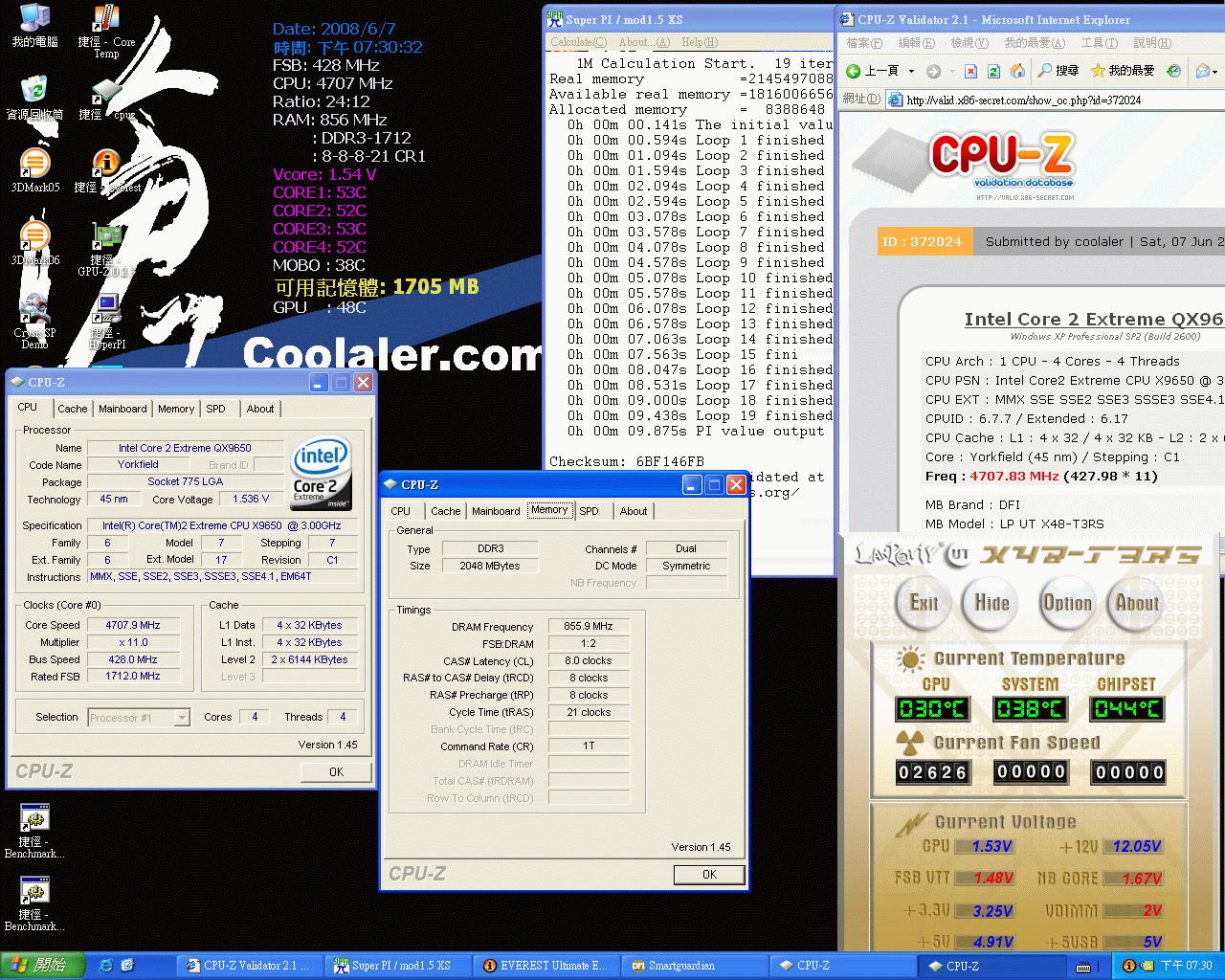Open dropdown arrow next to IE Forward button
1225x980 pixels.
pyautogui.click(x=950, y=71)
